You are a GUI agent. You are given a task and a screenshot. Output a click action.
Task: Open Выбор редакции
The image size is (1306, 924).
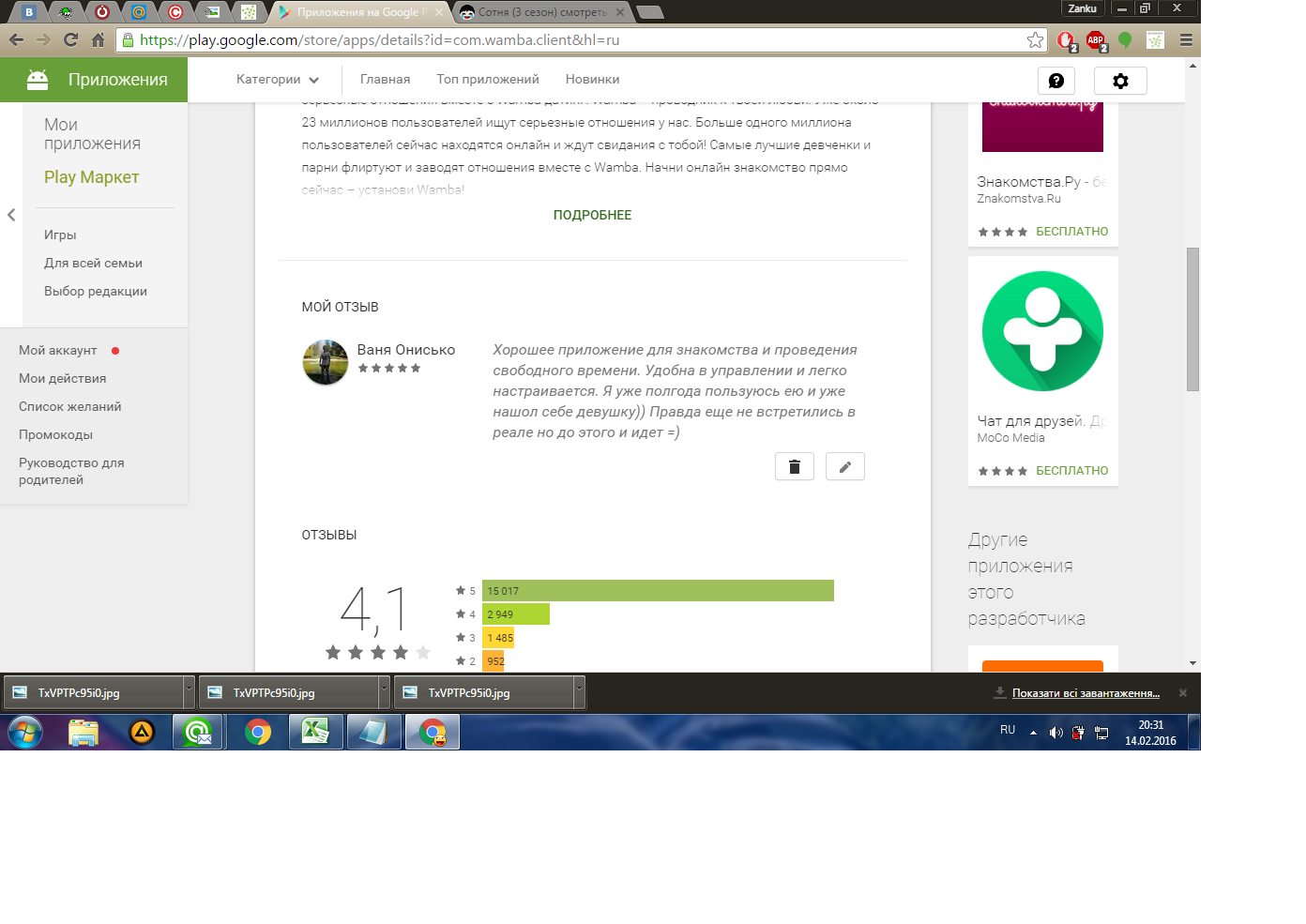[x=96, y=292]
